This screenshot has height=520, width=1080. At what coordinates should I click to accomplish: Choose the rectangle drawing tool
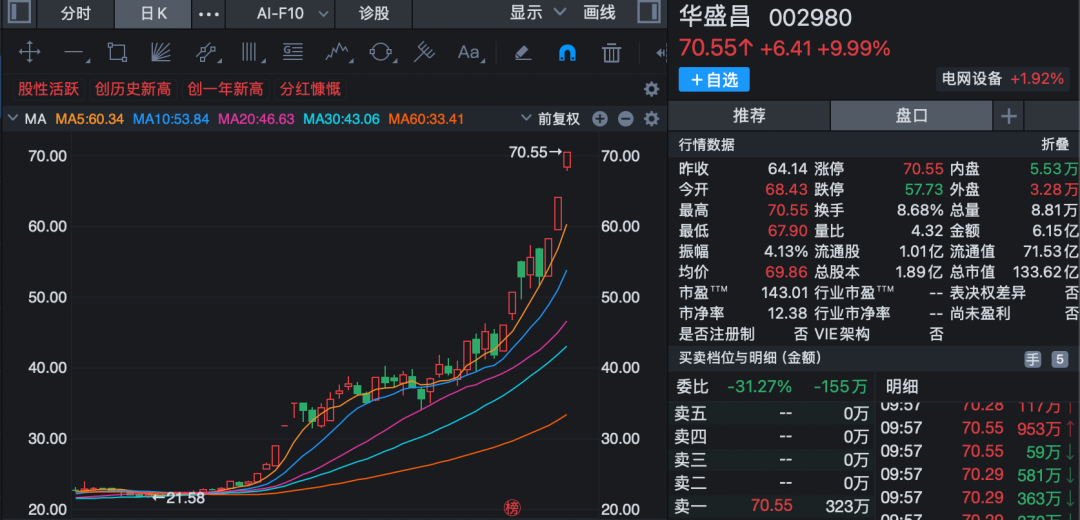point(117,52)
